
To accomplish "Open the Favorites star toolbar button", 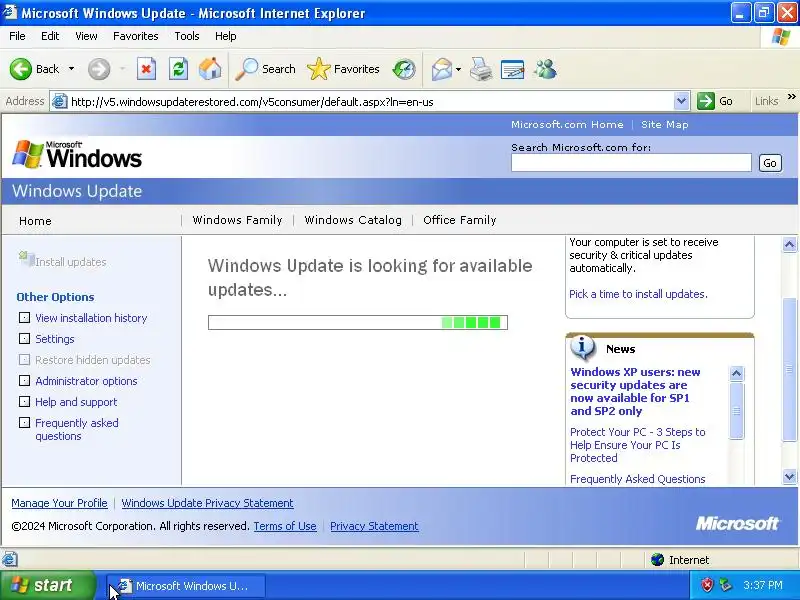I will click(343, 69).
